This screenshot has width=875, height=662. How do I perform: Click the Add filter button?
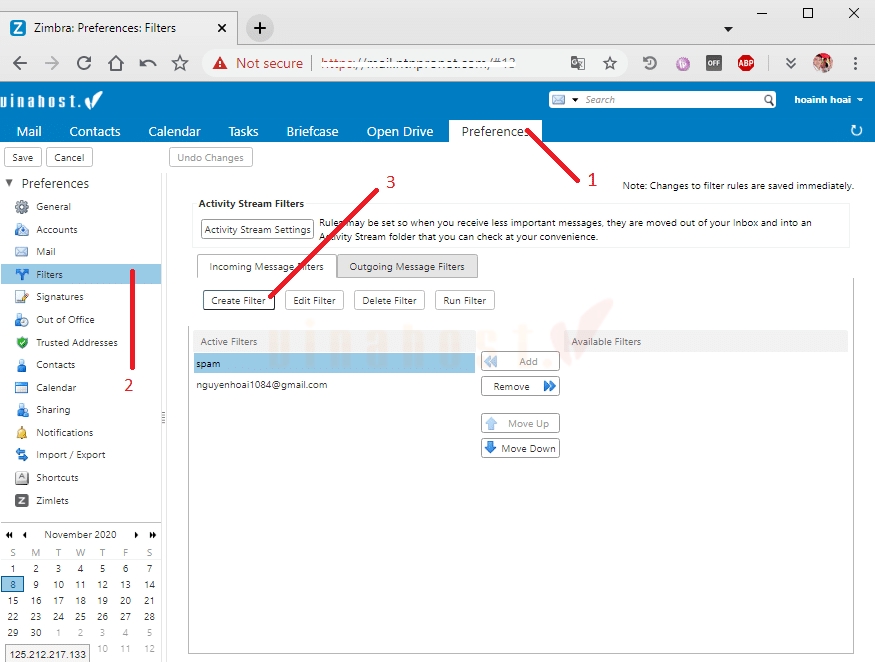pyautogui.click(x=520, y=361)
